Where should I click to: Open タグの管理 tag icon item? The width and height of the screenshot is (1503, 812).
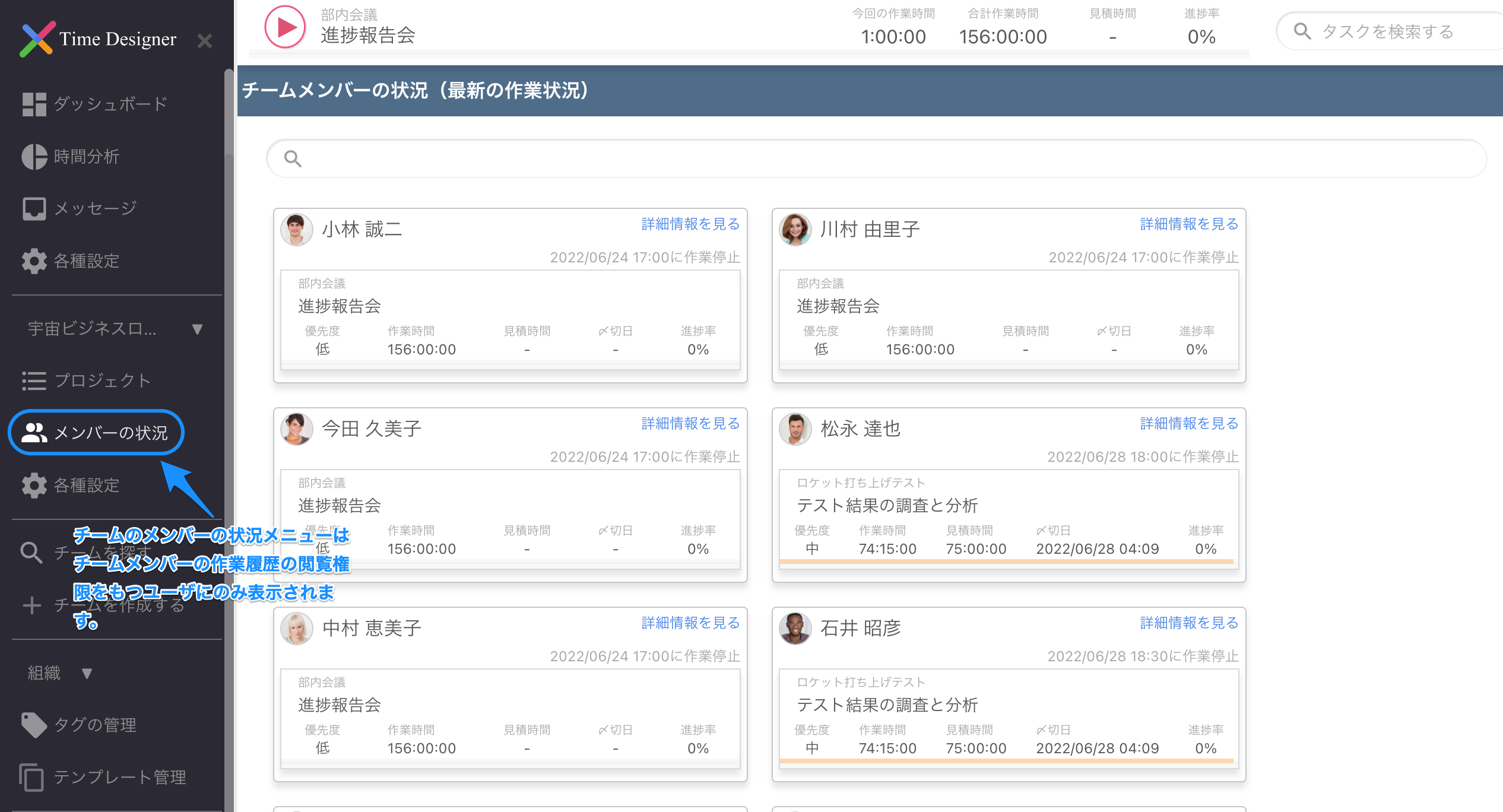(x=80, y=725)
